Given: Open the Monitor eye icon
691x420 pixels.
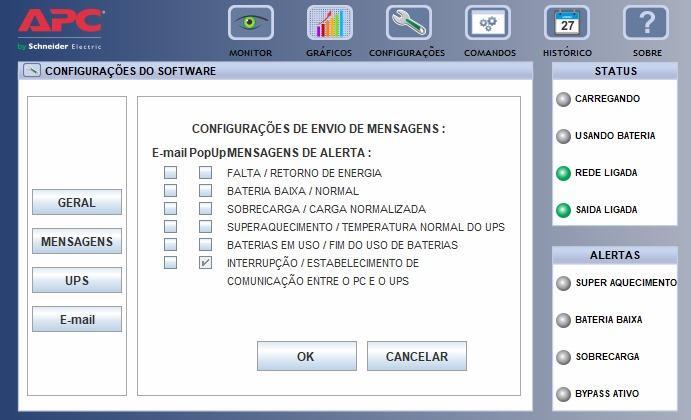Looking at the screenshot, I should click(x=251, y=23).
